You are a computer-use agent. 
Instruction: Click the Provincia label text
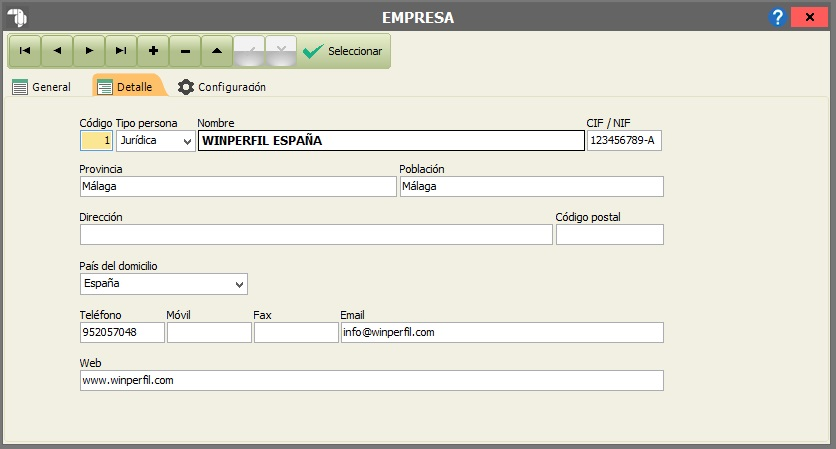(x=101, y=169)
